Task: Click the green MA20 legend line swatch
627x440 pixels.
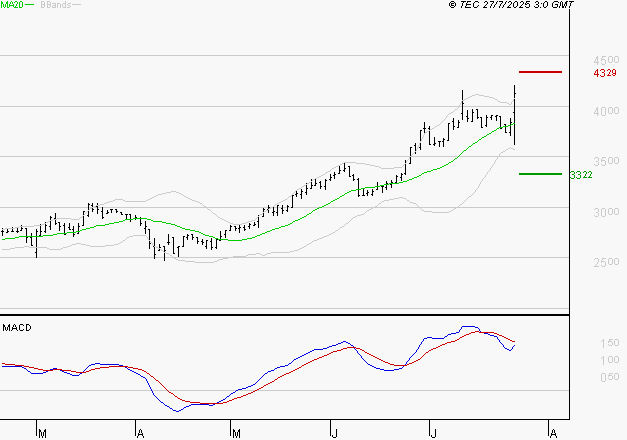Action: [29, 6]
